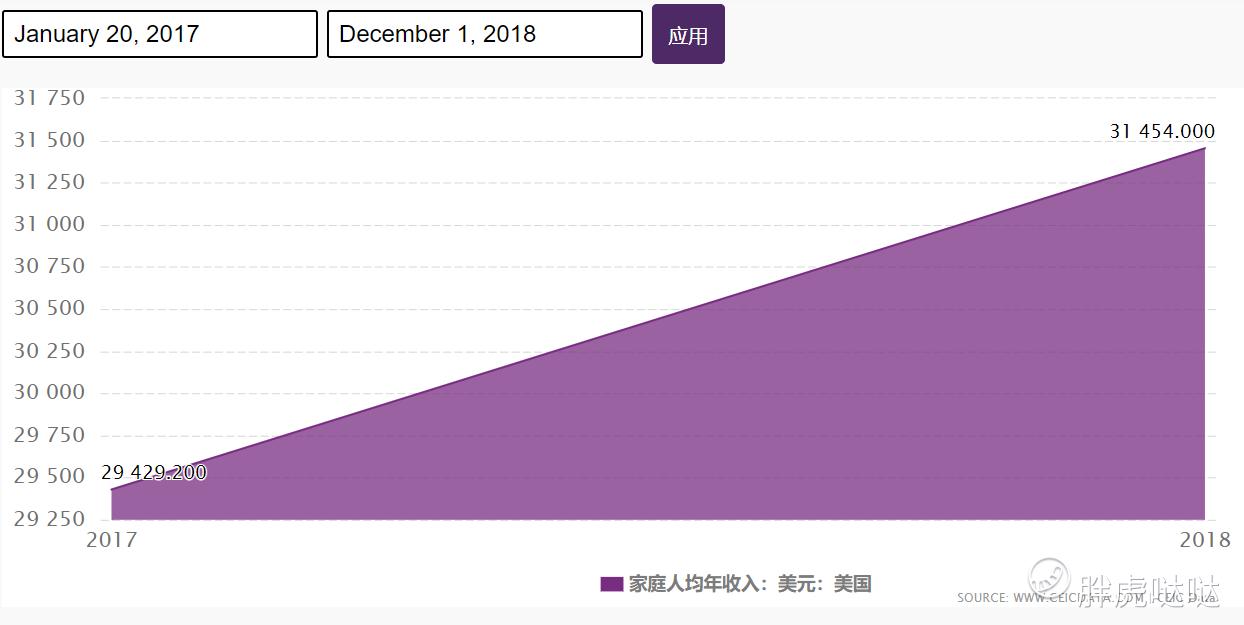Click the 30 750 y-axis label

coord(49,266)
